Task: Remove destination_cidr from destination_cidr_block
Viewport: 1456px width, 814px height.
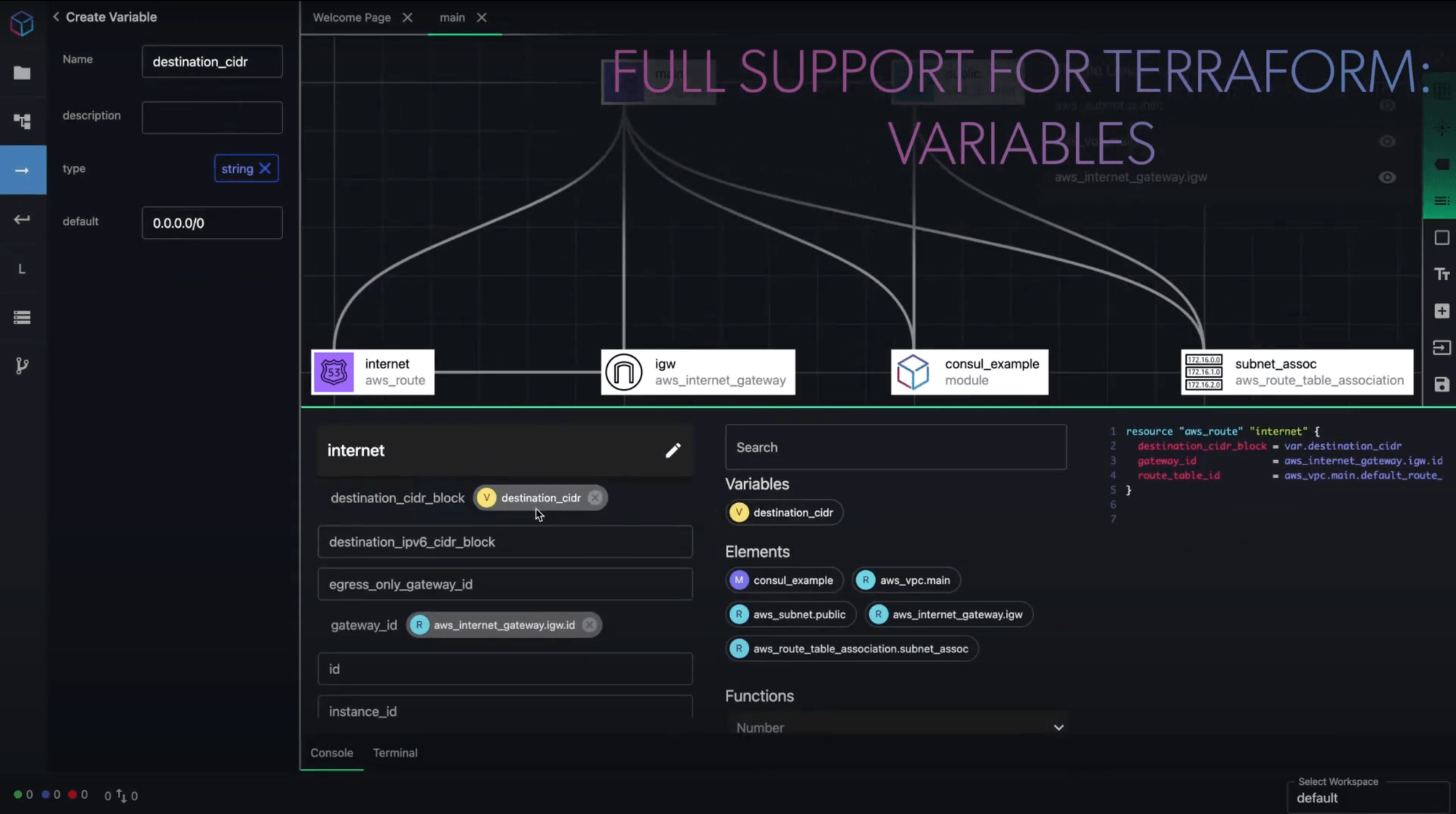Action: click(x=595, y=498)
